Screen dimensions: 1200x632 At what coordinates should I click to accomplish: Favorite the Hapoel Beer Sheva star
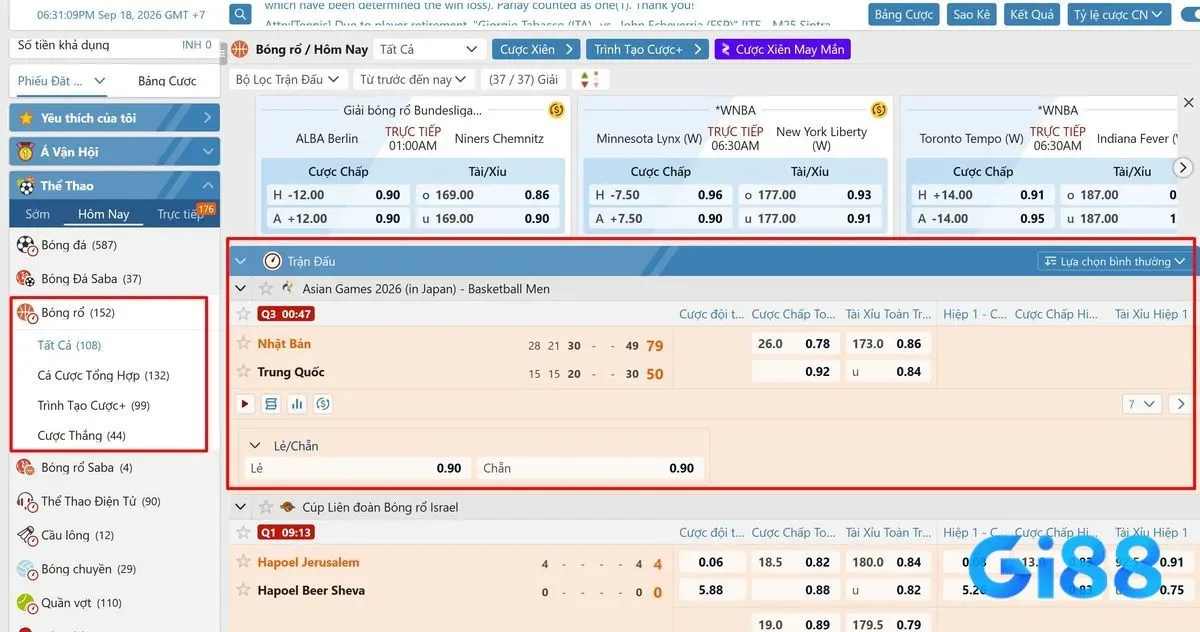tap(243, 590)
